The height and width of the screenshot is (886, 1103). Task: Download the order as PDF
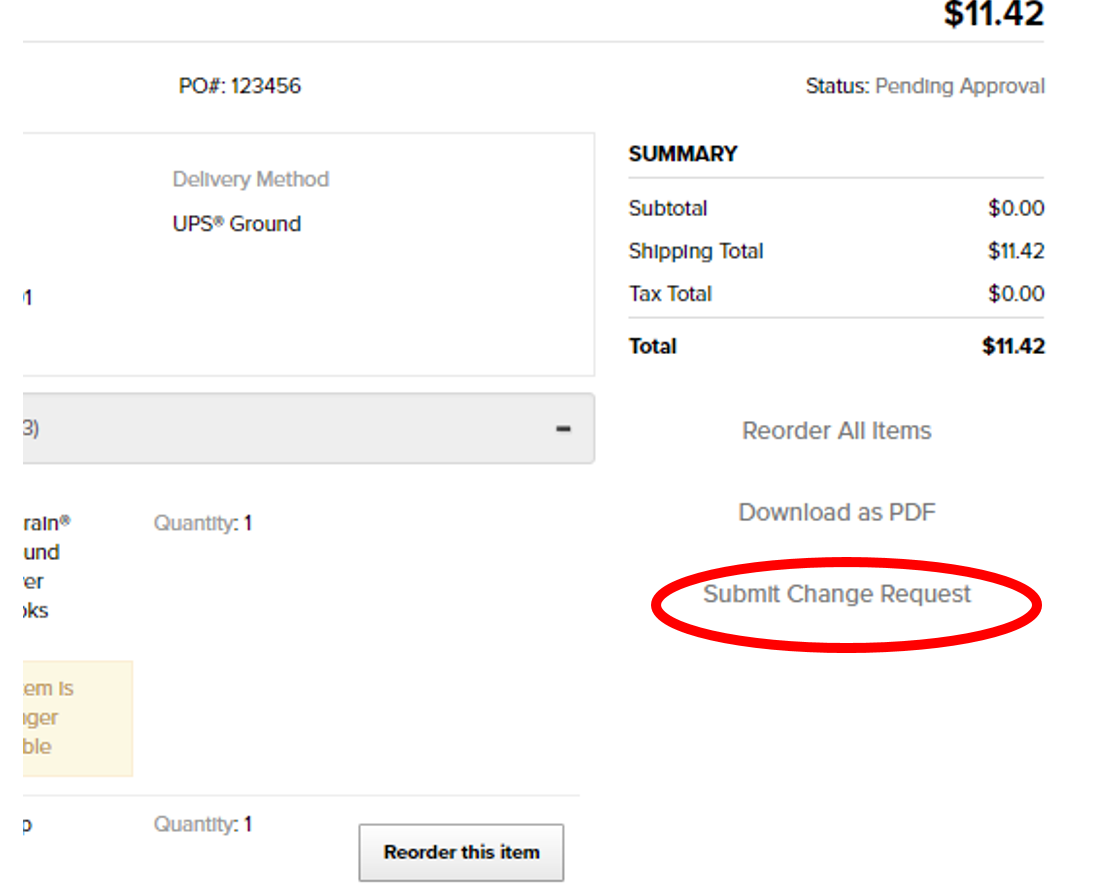click(x=837, y=512)
